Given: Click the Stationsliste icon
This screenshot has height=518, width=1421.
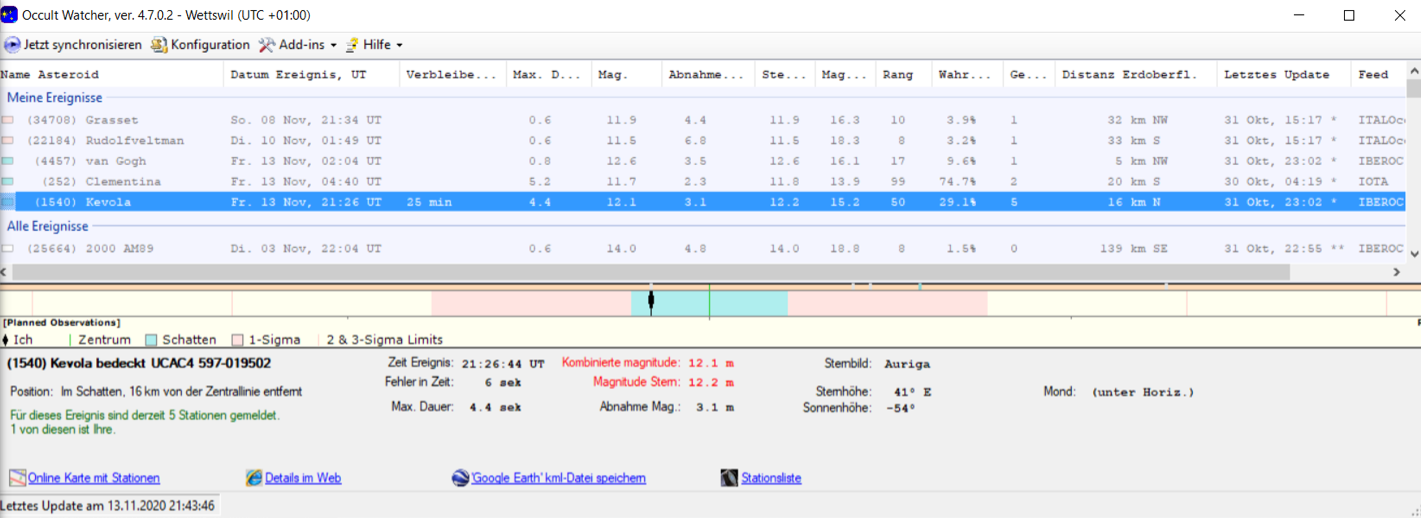Looking at the screenshot, I should (x=729, y=478).
